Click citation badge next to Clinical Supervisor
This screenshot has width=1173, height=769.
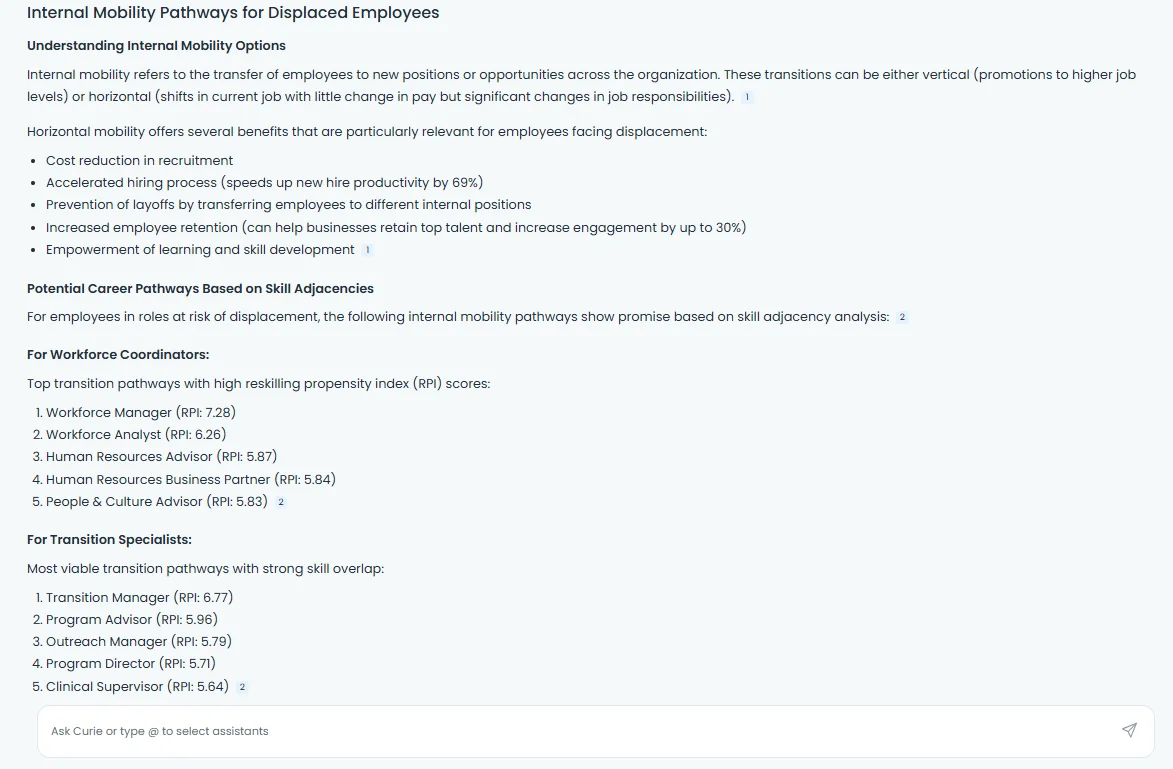click(241, 687)
